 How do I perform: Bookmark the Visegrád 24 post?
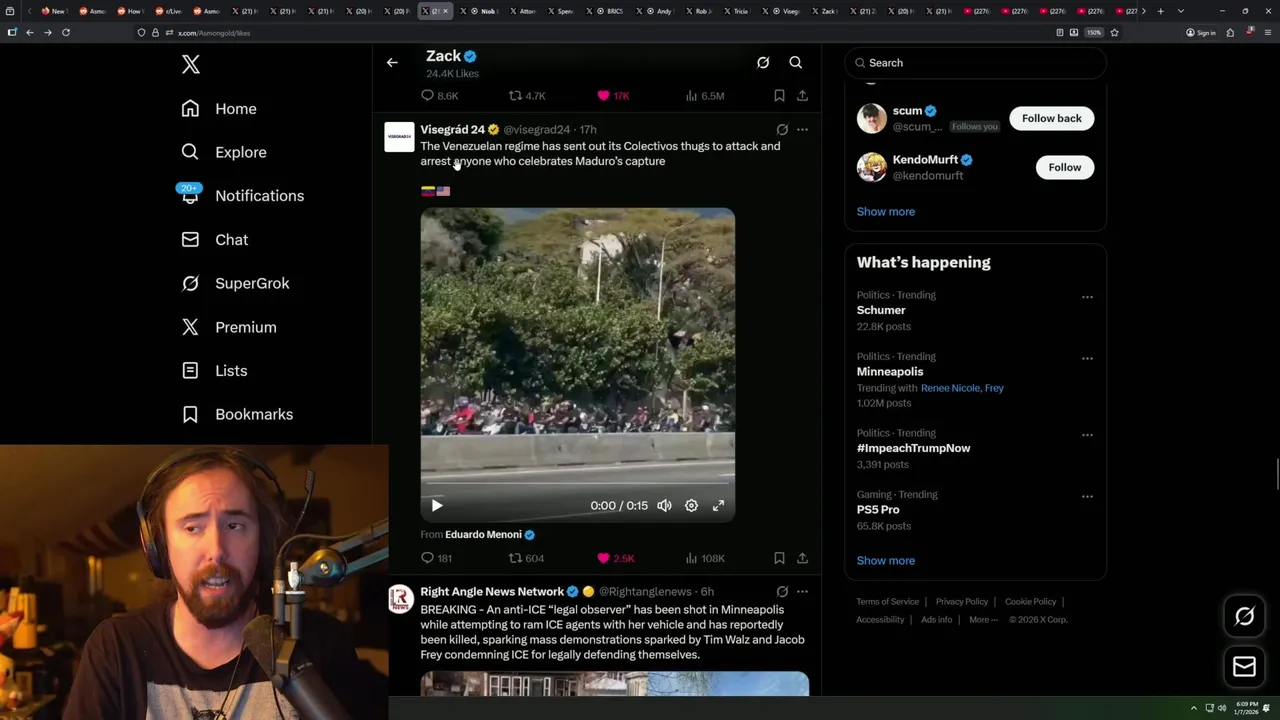pyautogui.click(x=779, y=558)
